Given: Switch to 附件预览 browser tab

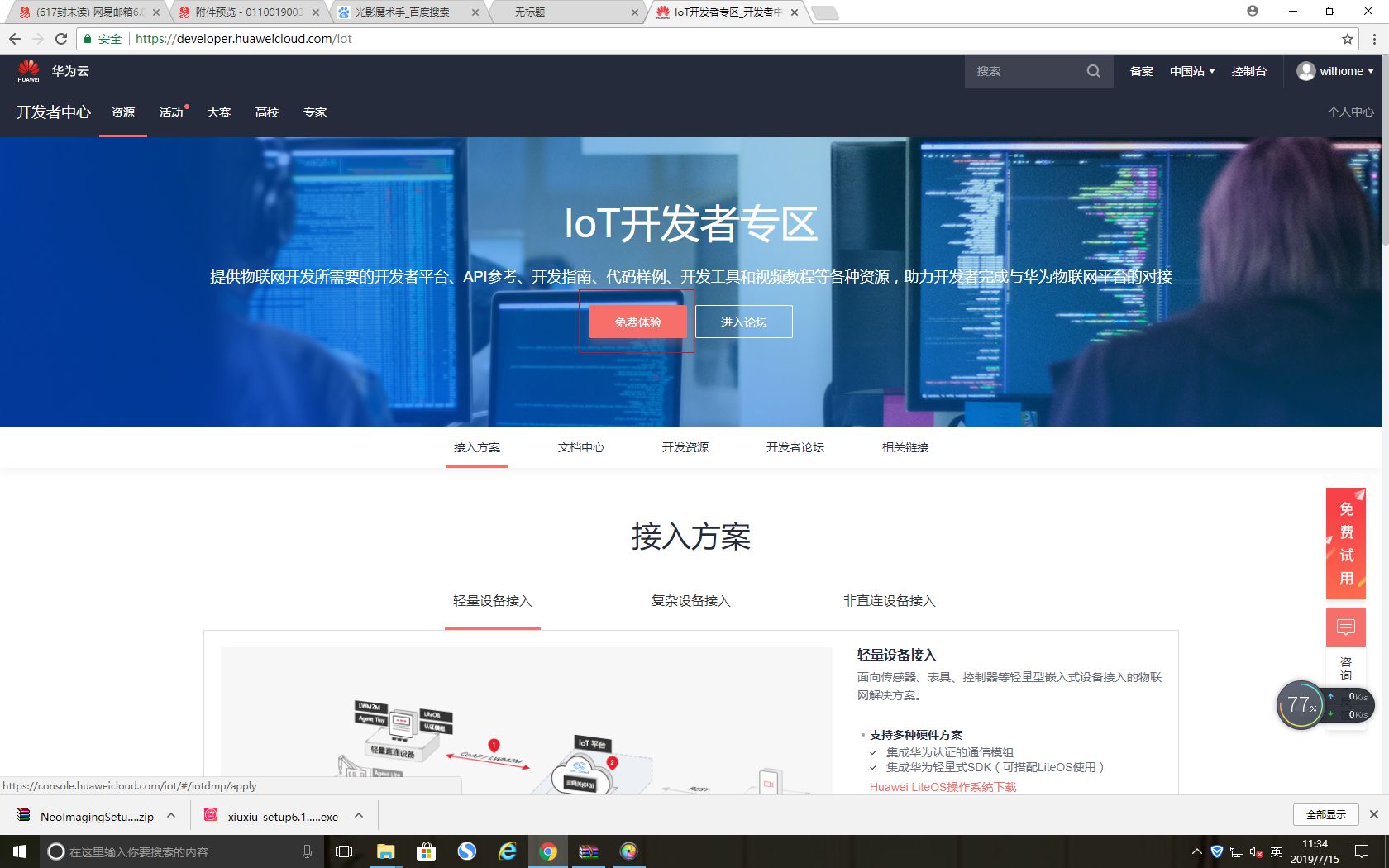Looking at the screenshot, I should 248,12.
